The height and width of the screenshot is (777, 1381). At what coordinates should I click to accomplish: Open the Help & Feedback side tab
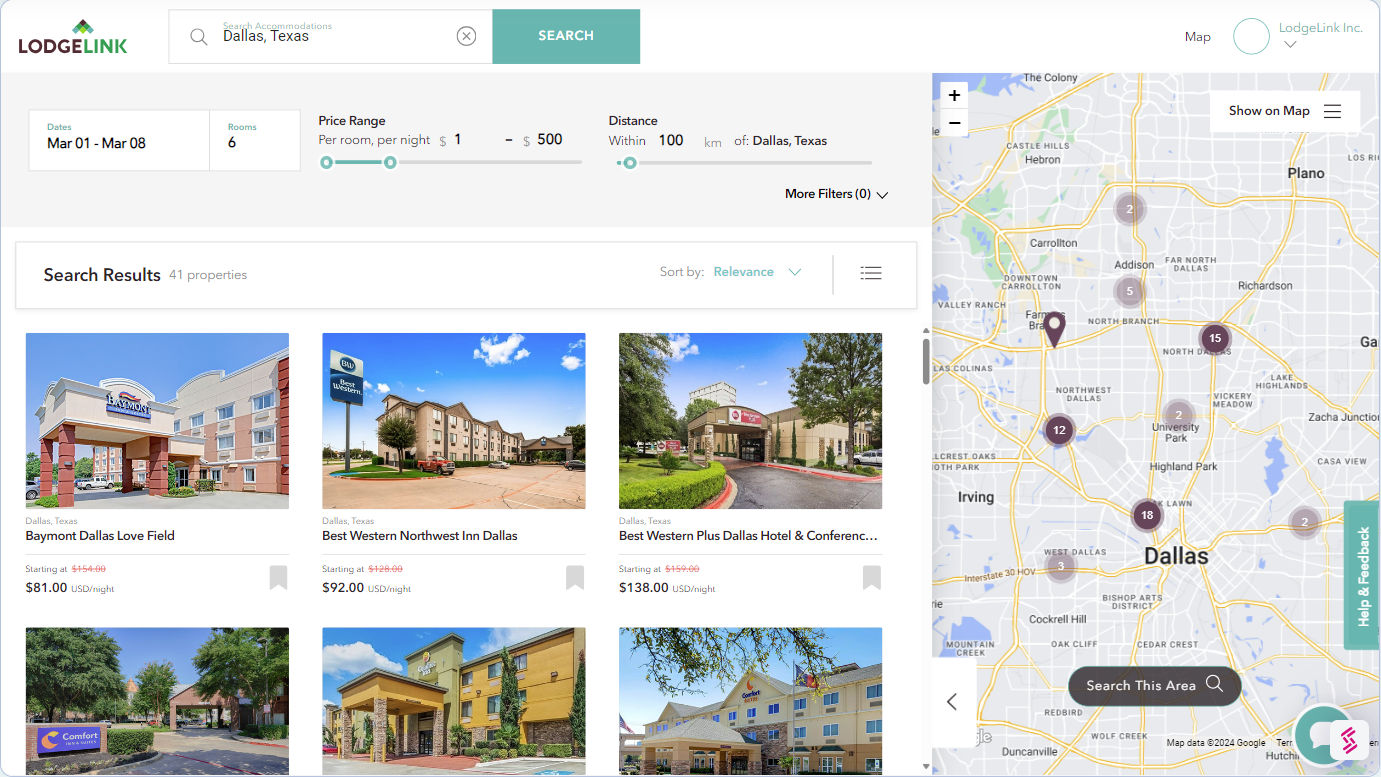[x=1363, y=575]
